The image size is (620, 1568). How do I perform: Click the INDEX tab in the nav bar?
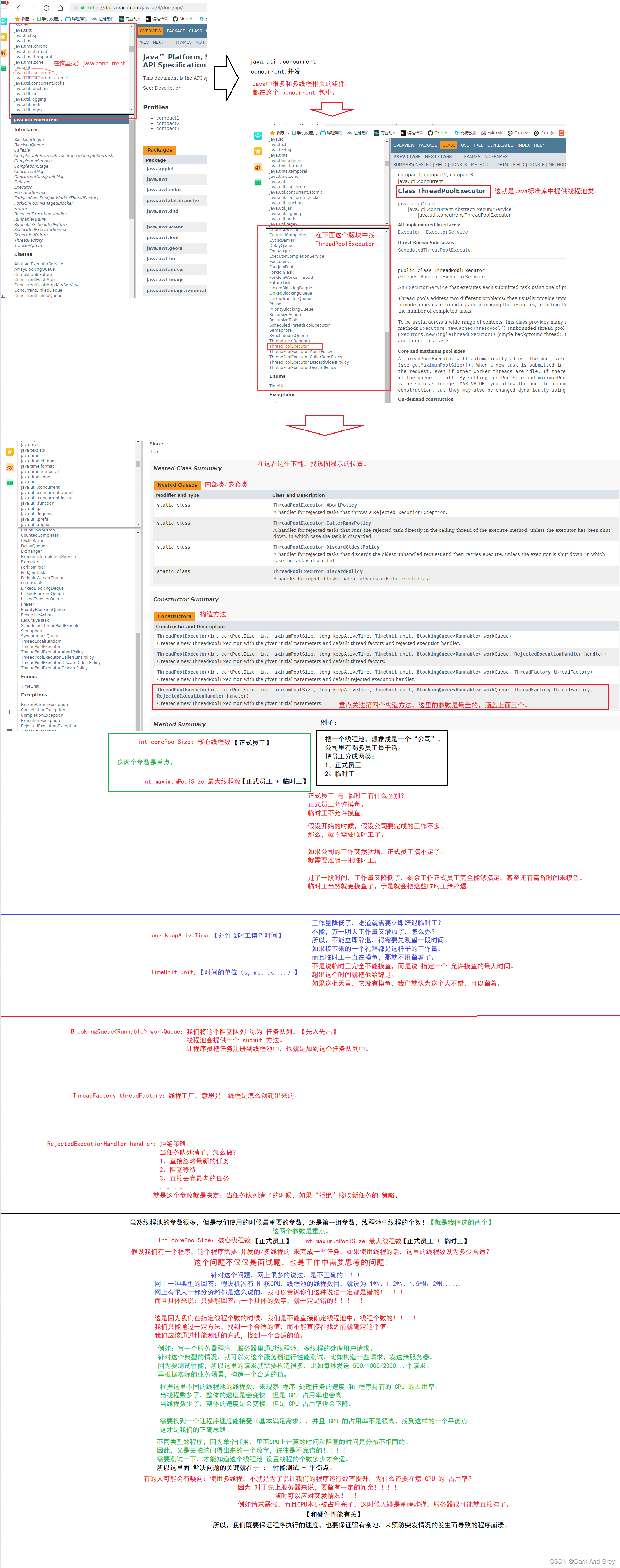pos(523,145)
